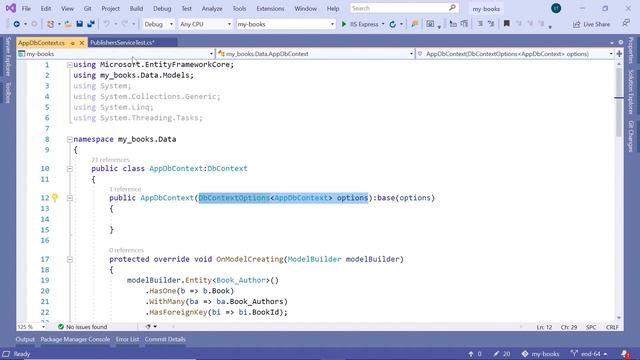Collapse the using directives block on line 1
The width and height of the screenshot is (640, 360).
[69, 64]
